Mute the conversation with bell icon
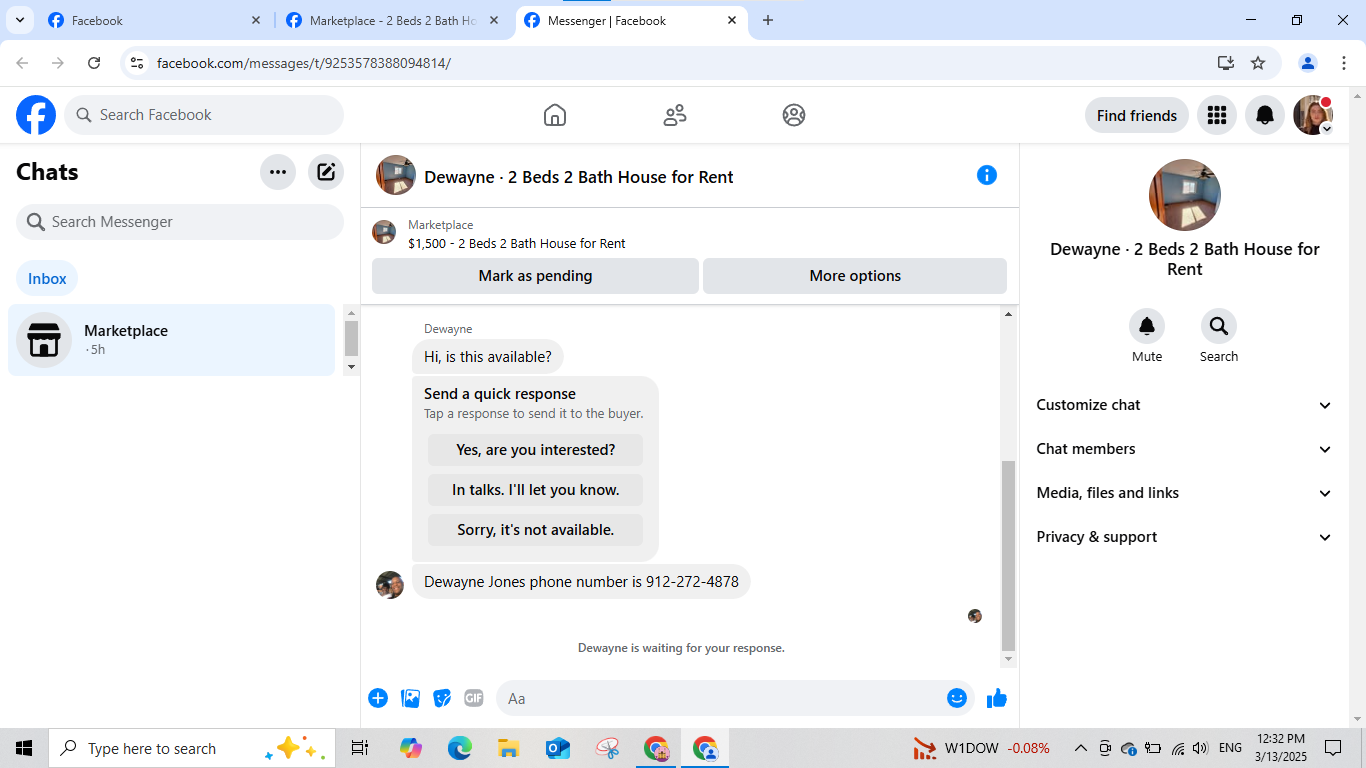1366x768 pixels. 1147,326
